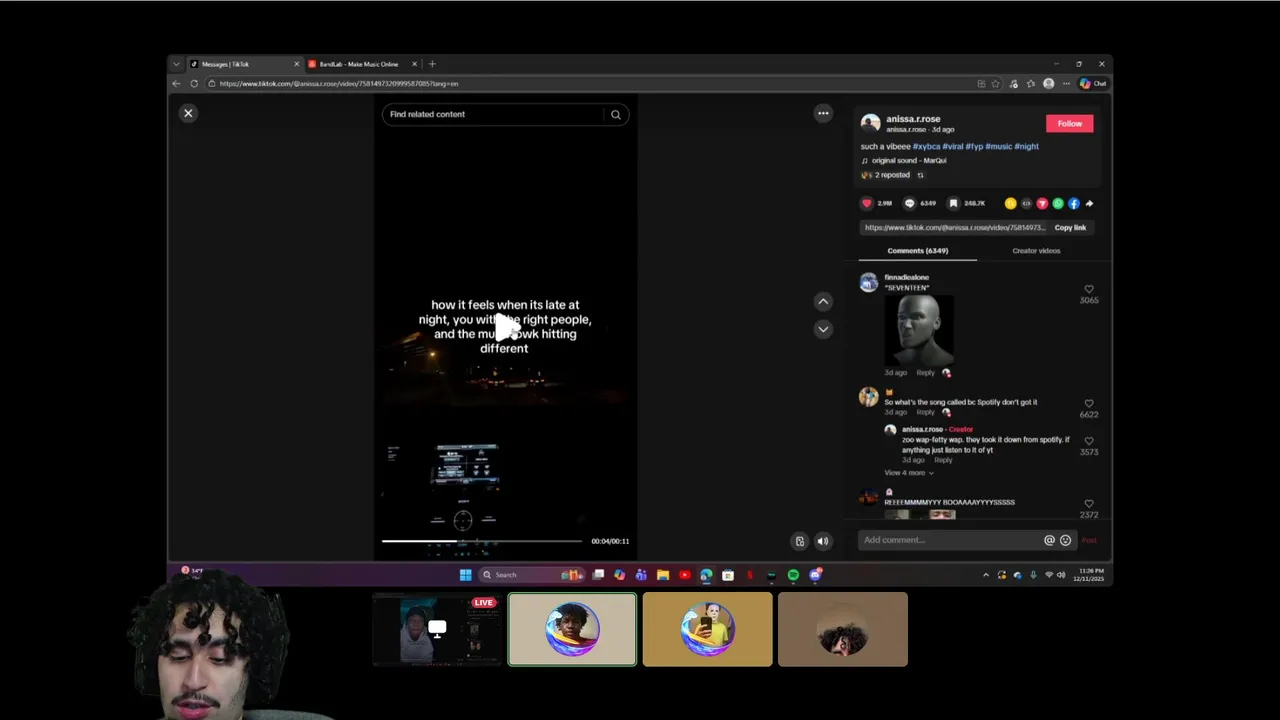
Task: Bookmark the video to favorites
Action: pyautogui.click(x=953, y=203)
